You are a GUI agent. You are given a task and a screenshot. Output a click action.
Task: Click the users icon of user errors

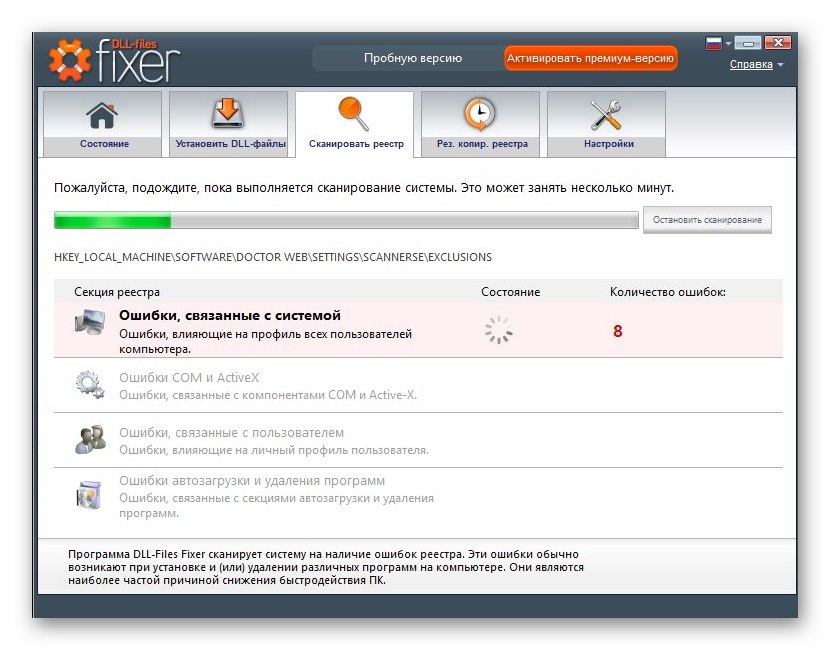(90, 439)
